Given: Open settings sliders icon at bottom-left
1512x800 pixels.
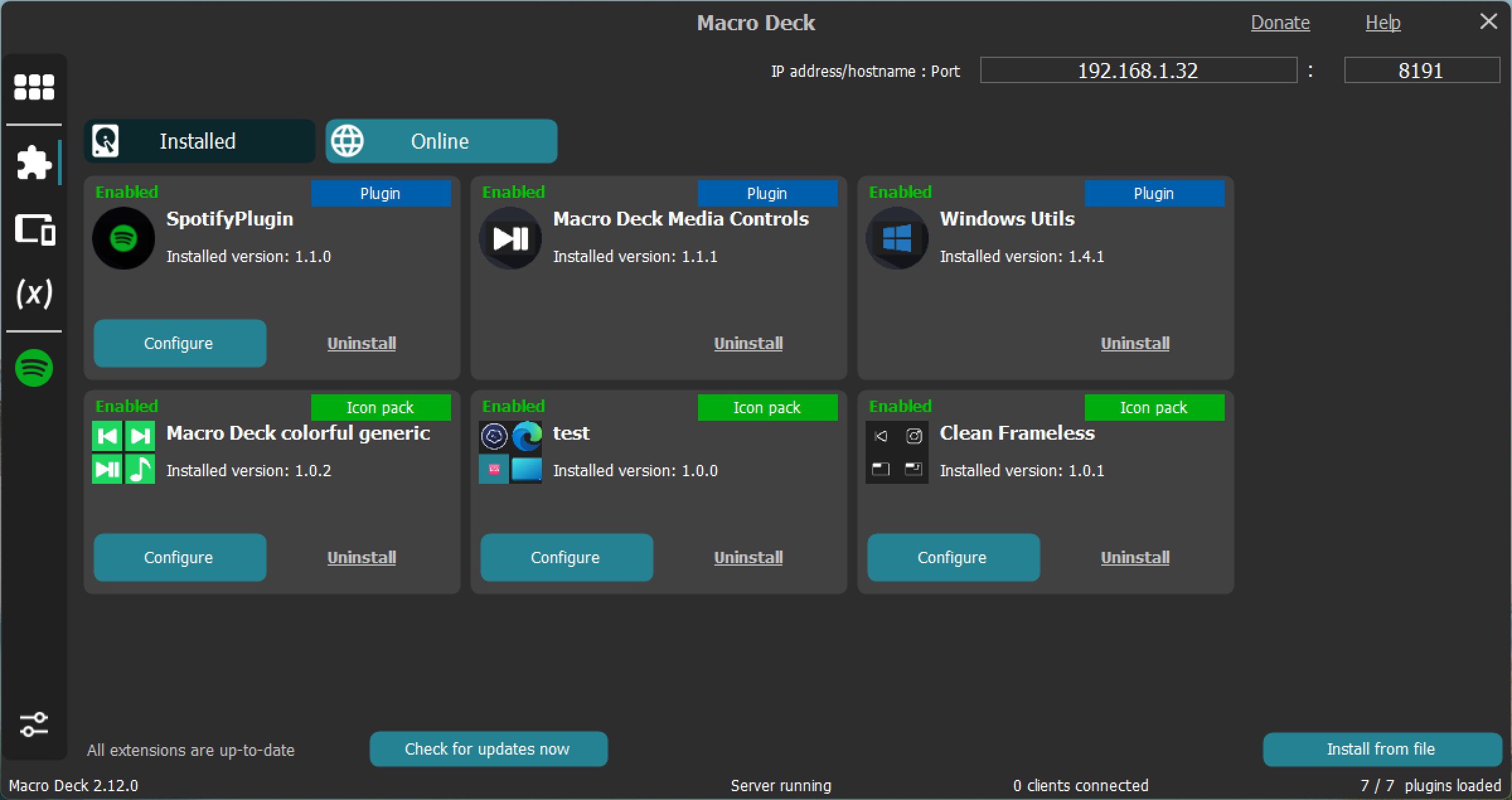Looking at the screenshot, I should coord(34,724).
